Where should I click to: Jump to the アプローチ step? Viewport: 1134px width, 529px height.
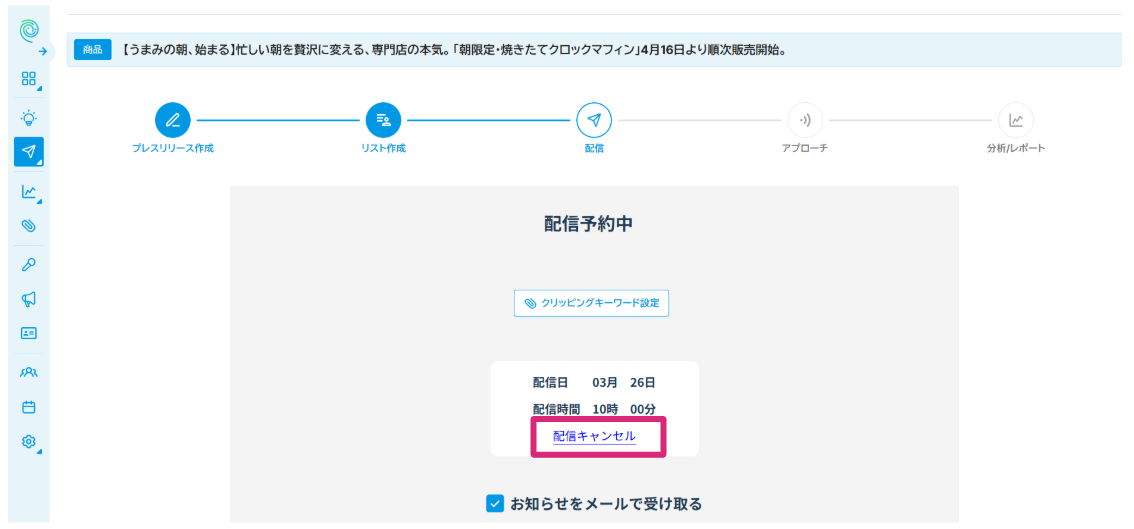click(x=805, y=121)
